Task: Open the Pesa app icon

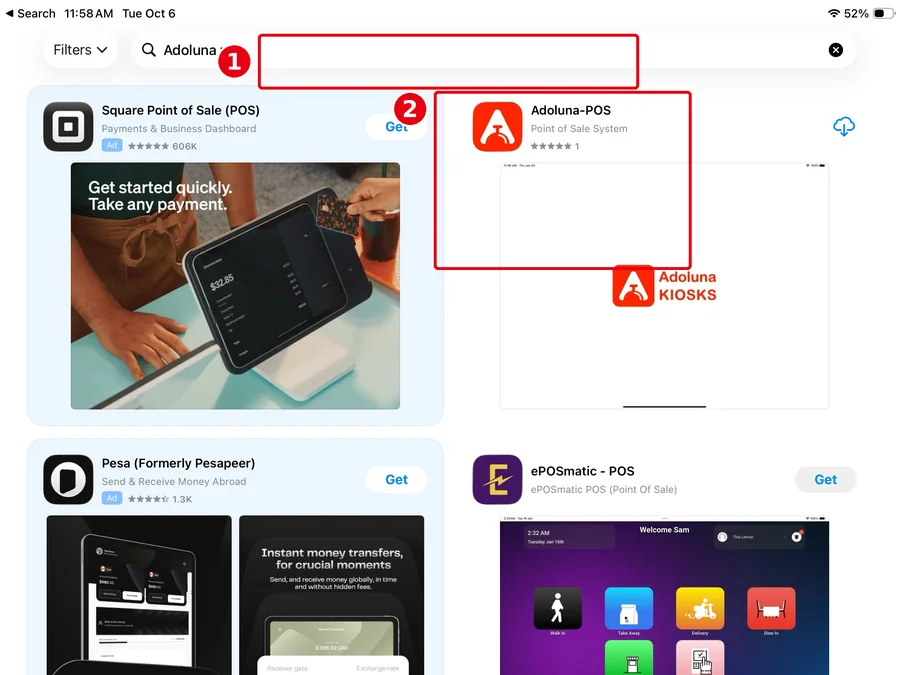Action: (68, 480)
